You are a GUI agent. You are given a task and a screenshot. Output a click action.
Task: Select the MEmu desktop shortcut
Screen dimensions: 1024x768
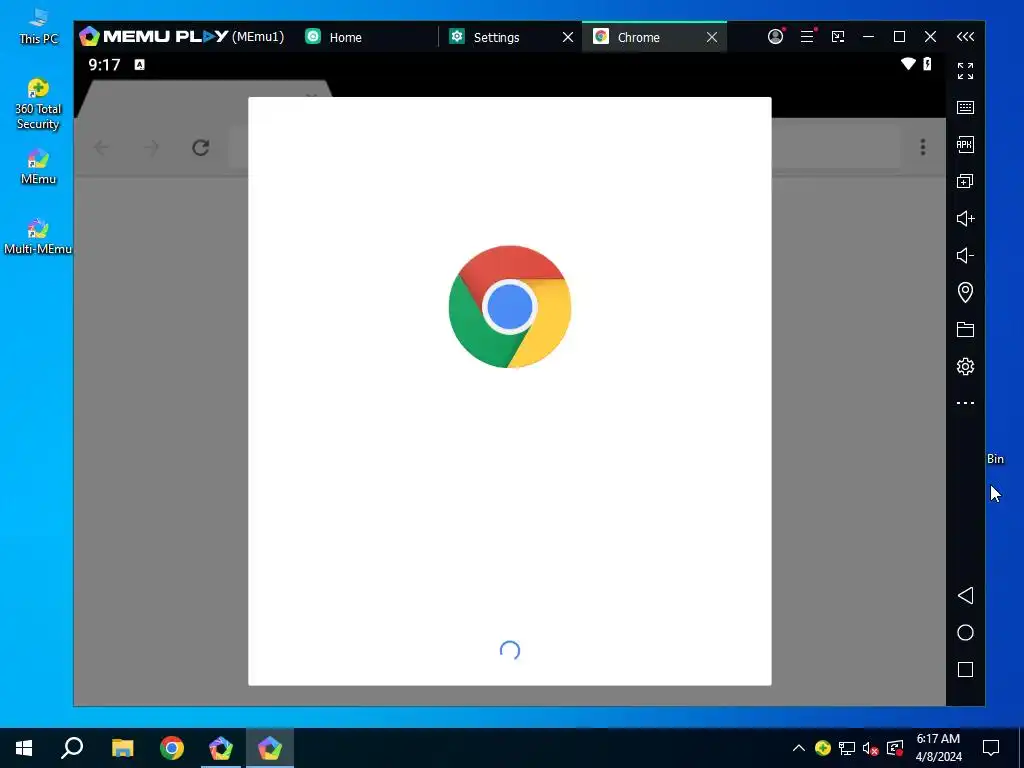[38, 167]
